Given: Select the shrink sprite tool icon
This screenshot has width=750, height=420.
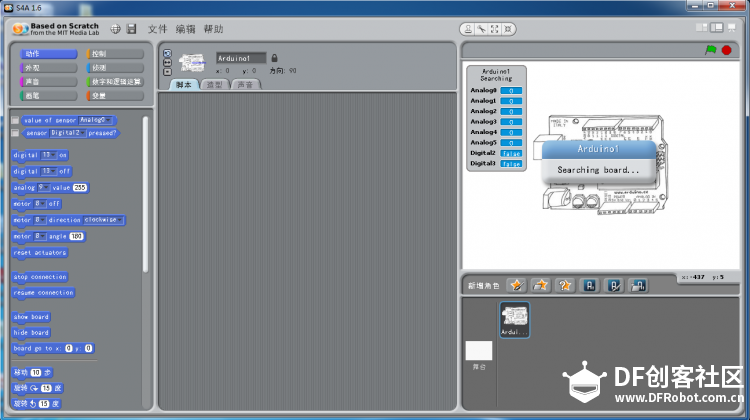Looking at the screenshot, I should pyautogui.click(x=508, y=29).
